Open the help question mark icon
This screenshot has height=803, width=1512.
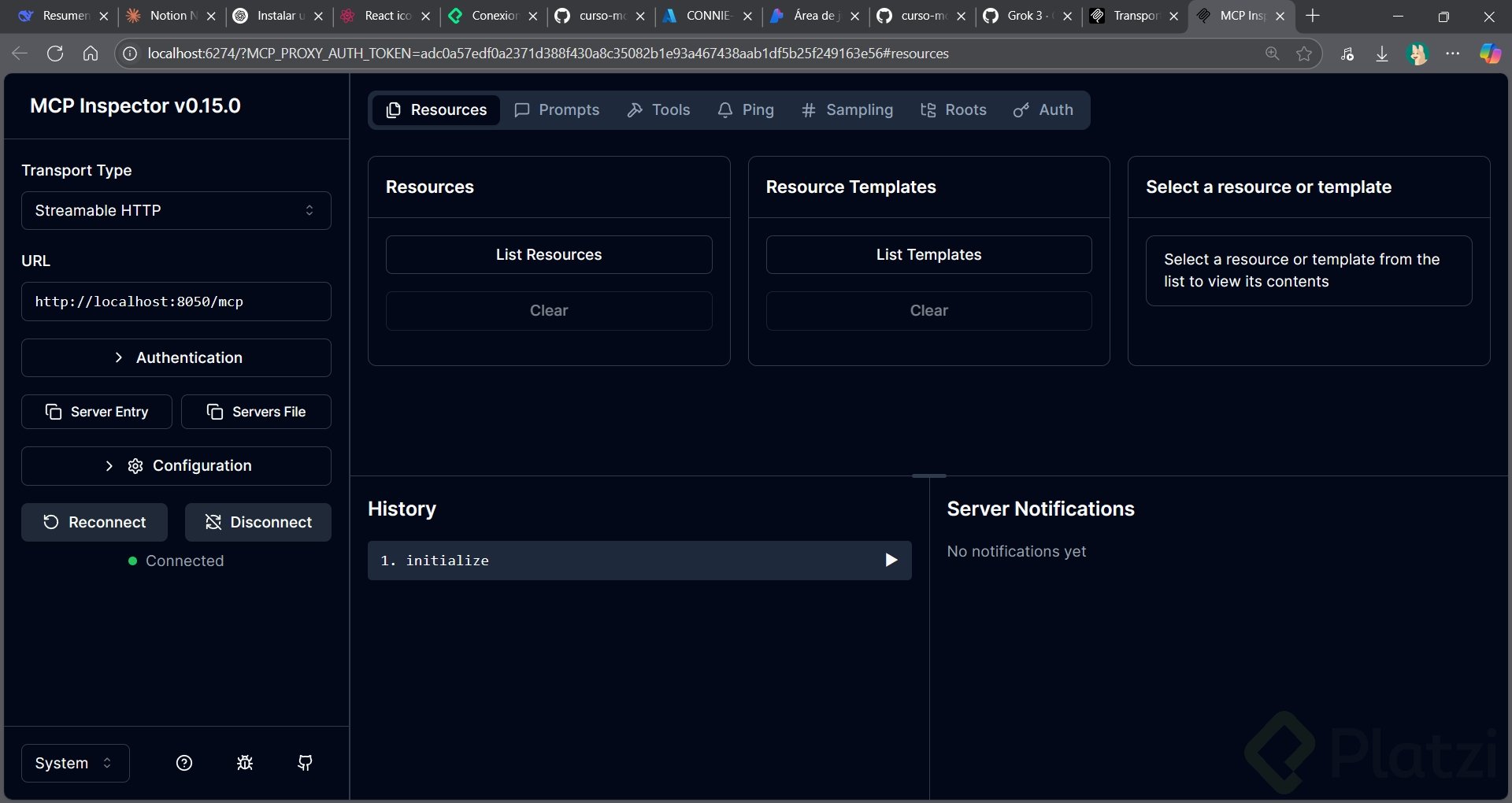[x=184, y=763]
